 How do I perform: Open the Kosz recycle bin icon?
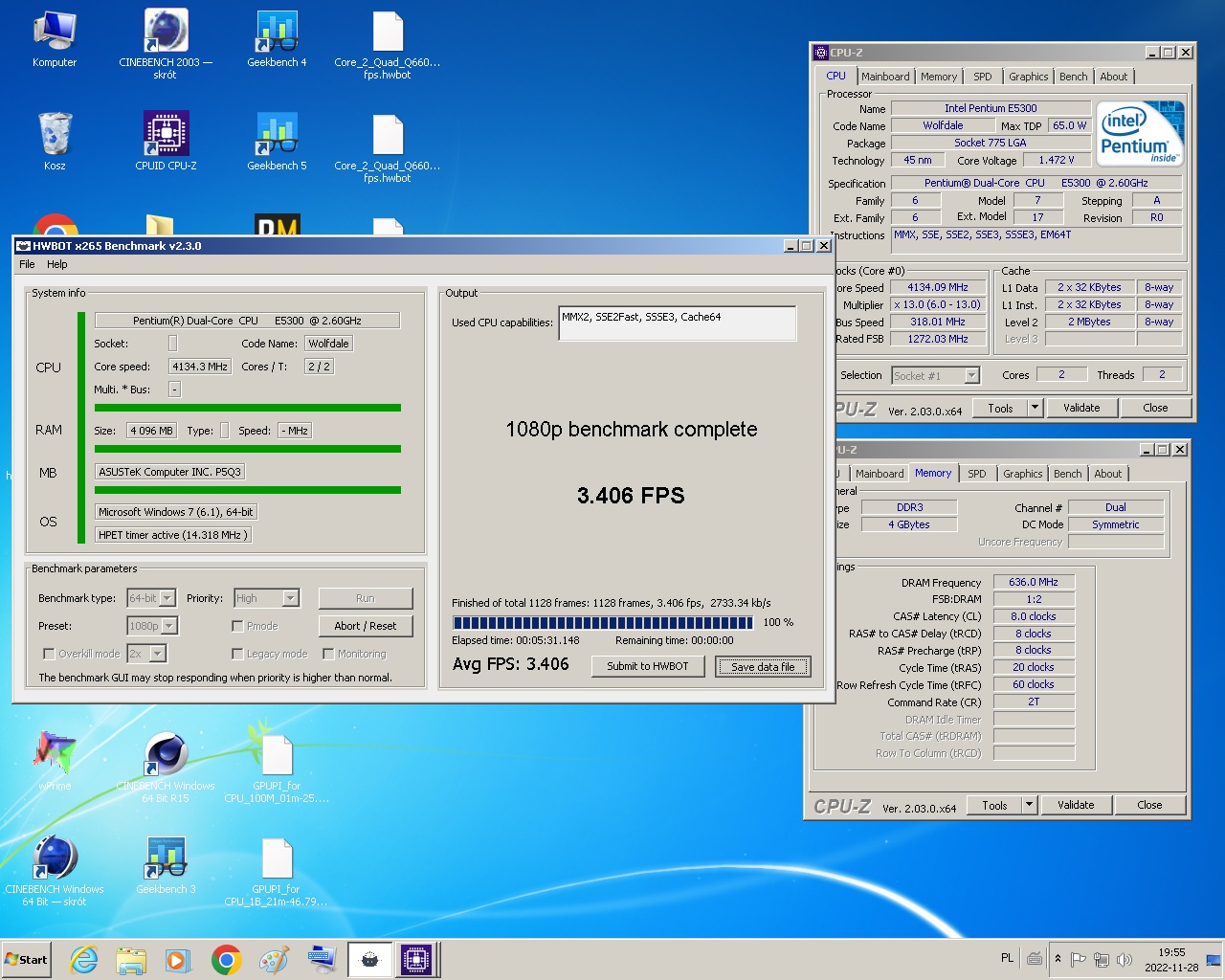[55, 142]
